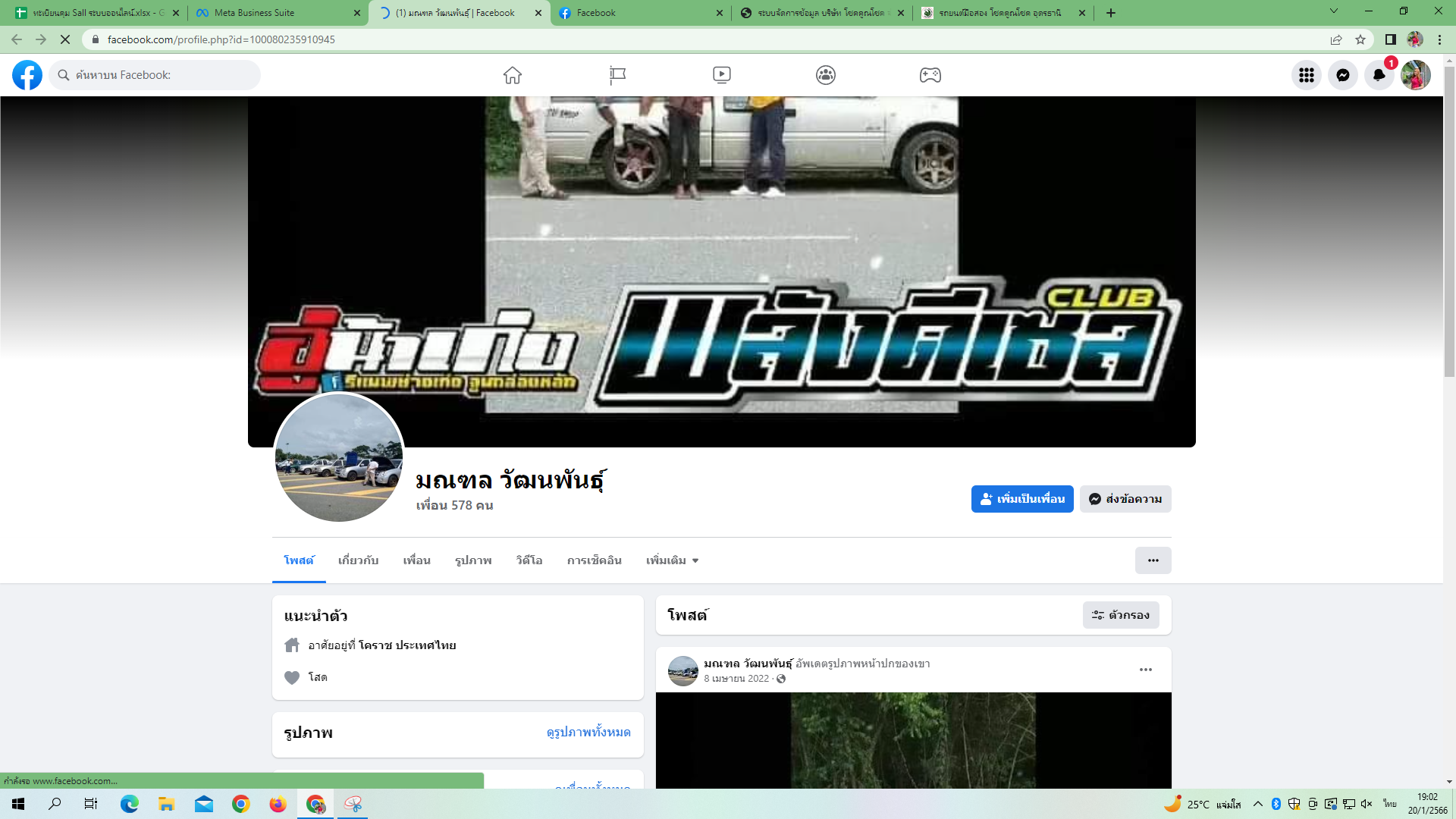
Task: Click the Facebook logo
Action: (27, 75)
